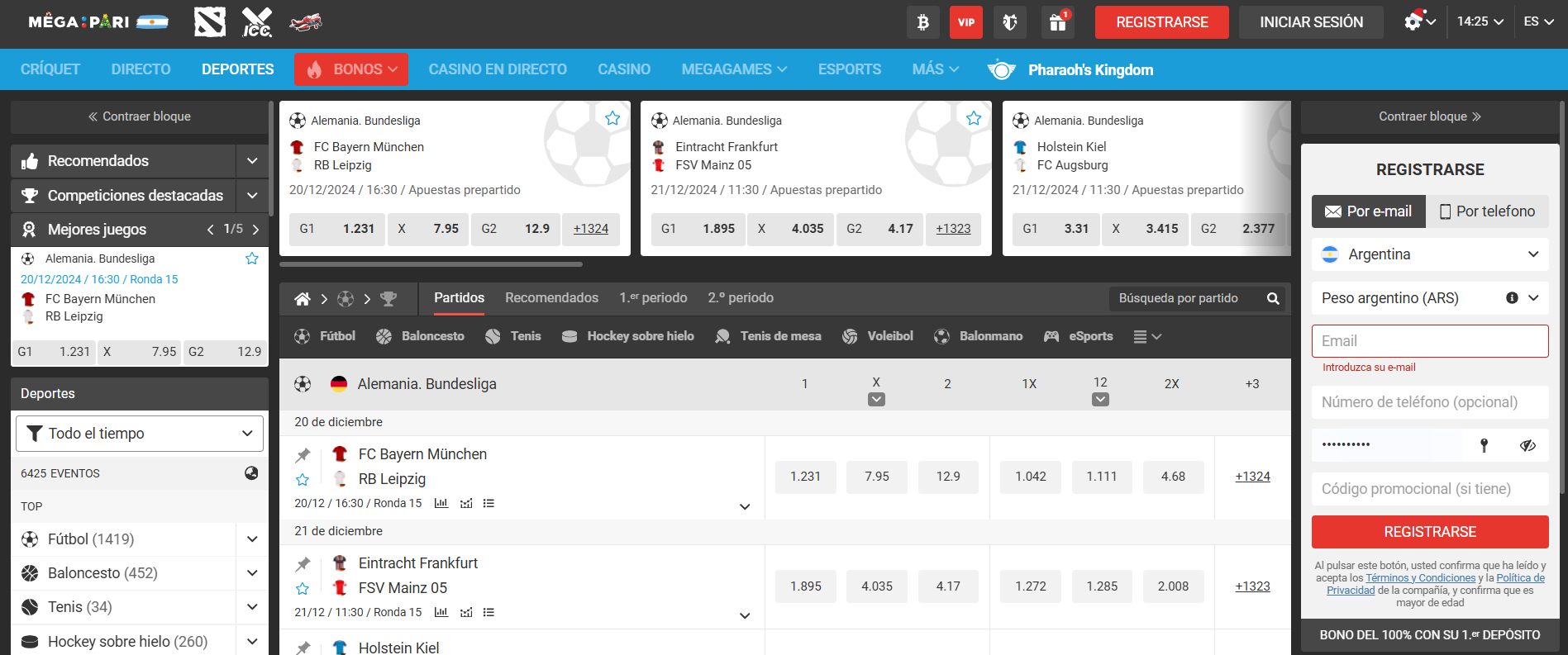The image size is (1568, 655).
Task: Open the CASINO EN DIRECTO menu
Action: (x=497, y=69)
